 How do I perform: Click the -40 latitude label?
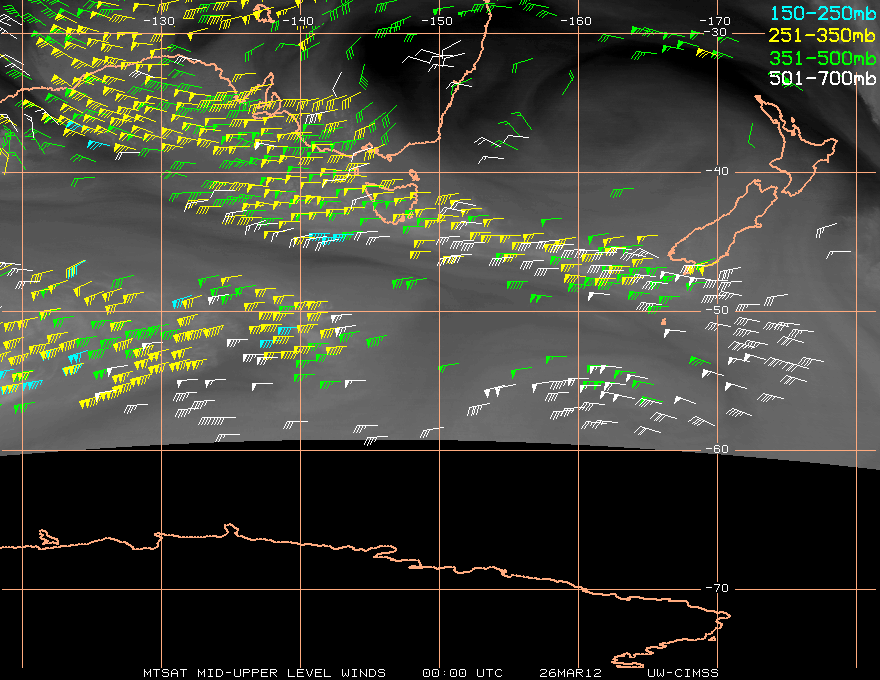(x=716, y=171)
